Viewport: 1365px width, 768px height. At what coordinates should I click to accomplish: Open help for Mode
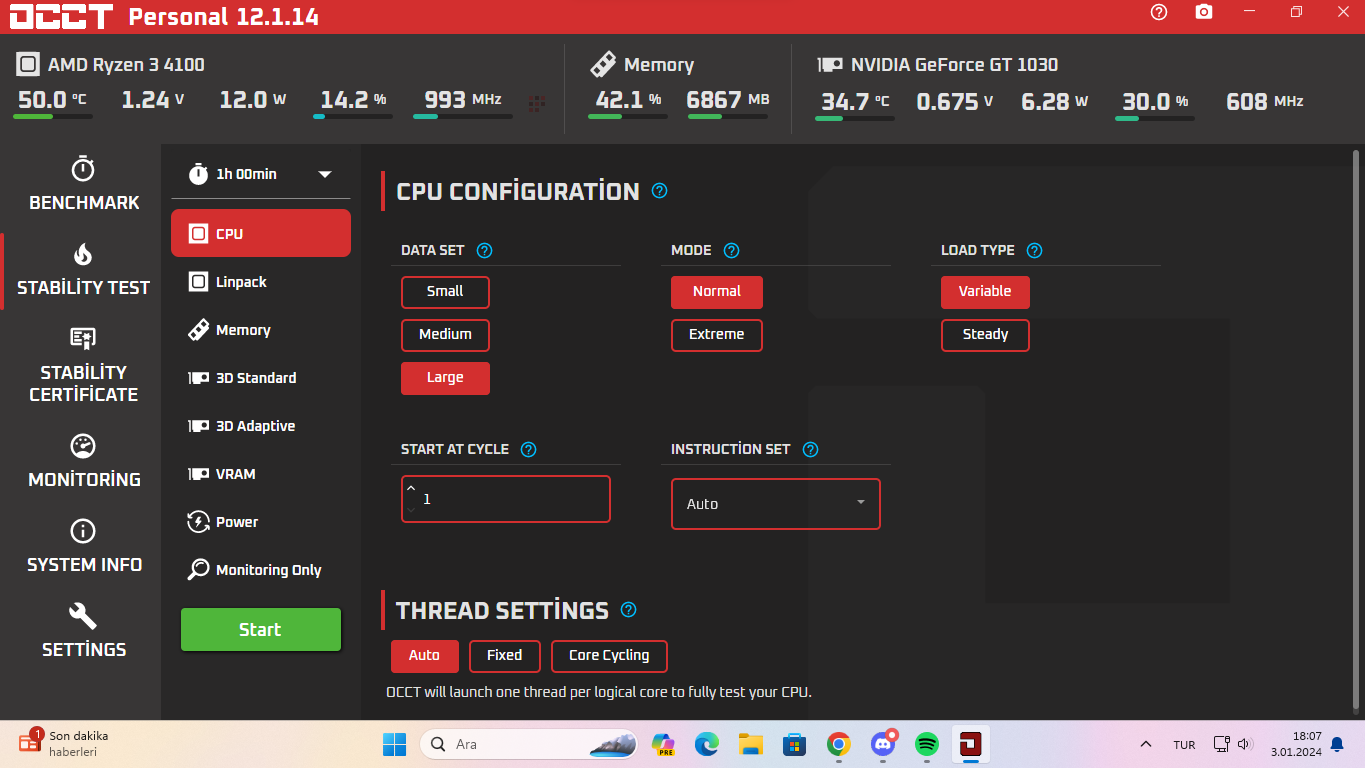coord(731,251)
